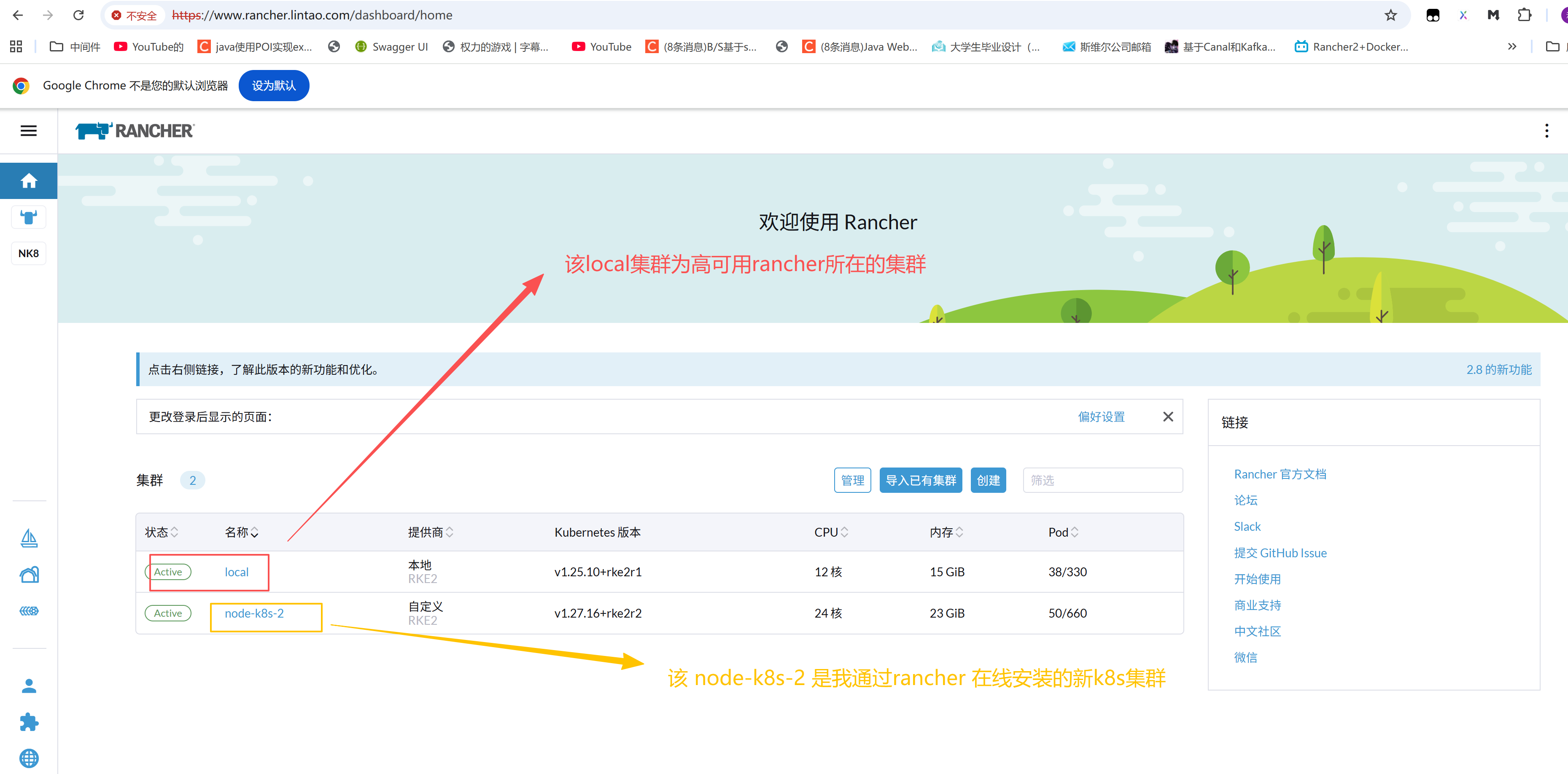Open the 斯维尔公司邮箱 bookmark
The width and height of the screenshot is (1568, 774).
[x=1106, y=47]
